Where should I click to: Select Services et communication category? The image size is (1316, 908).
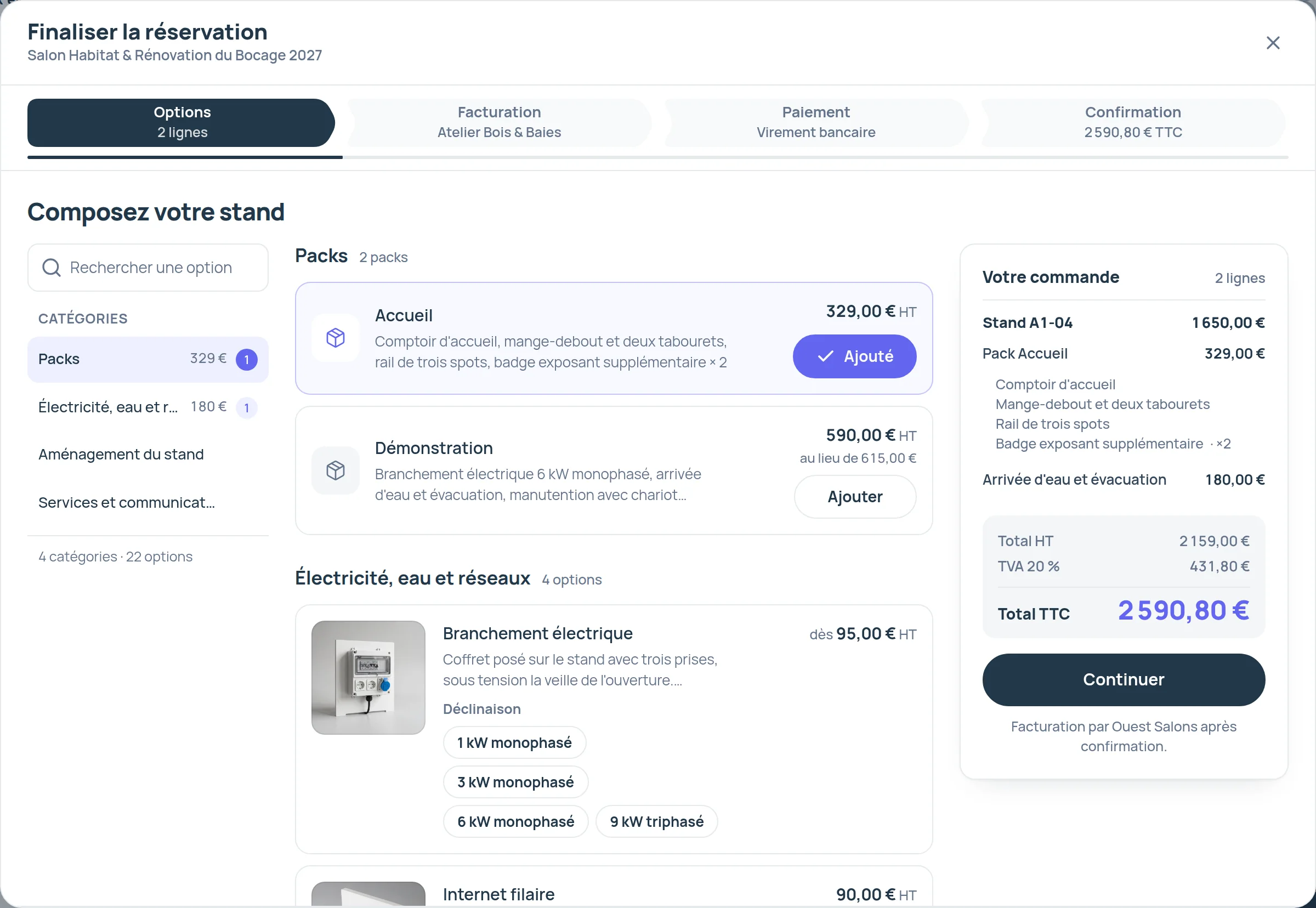click(148, 502)
